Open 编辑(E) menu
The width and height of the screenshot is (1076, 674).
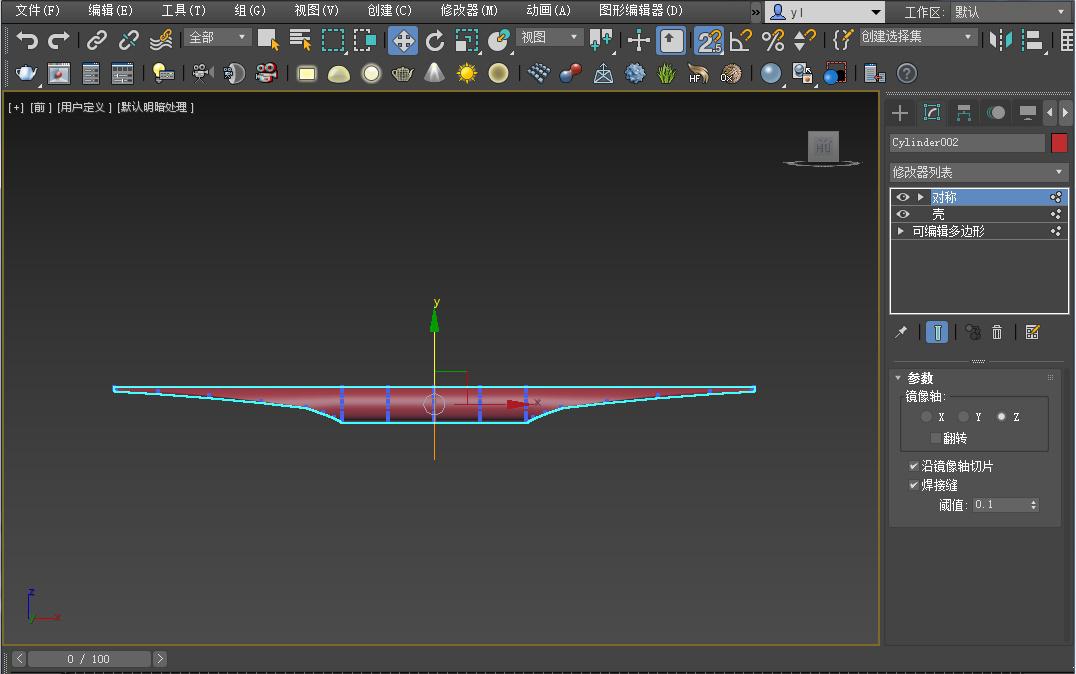(x=110, y=10)
